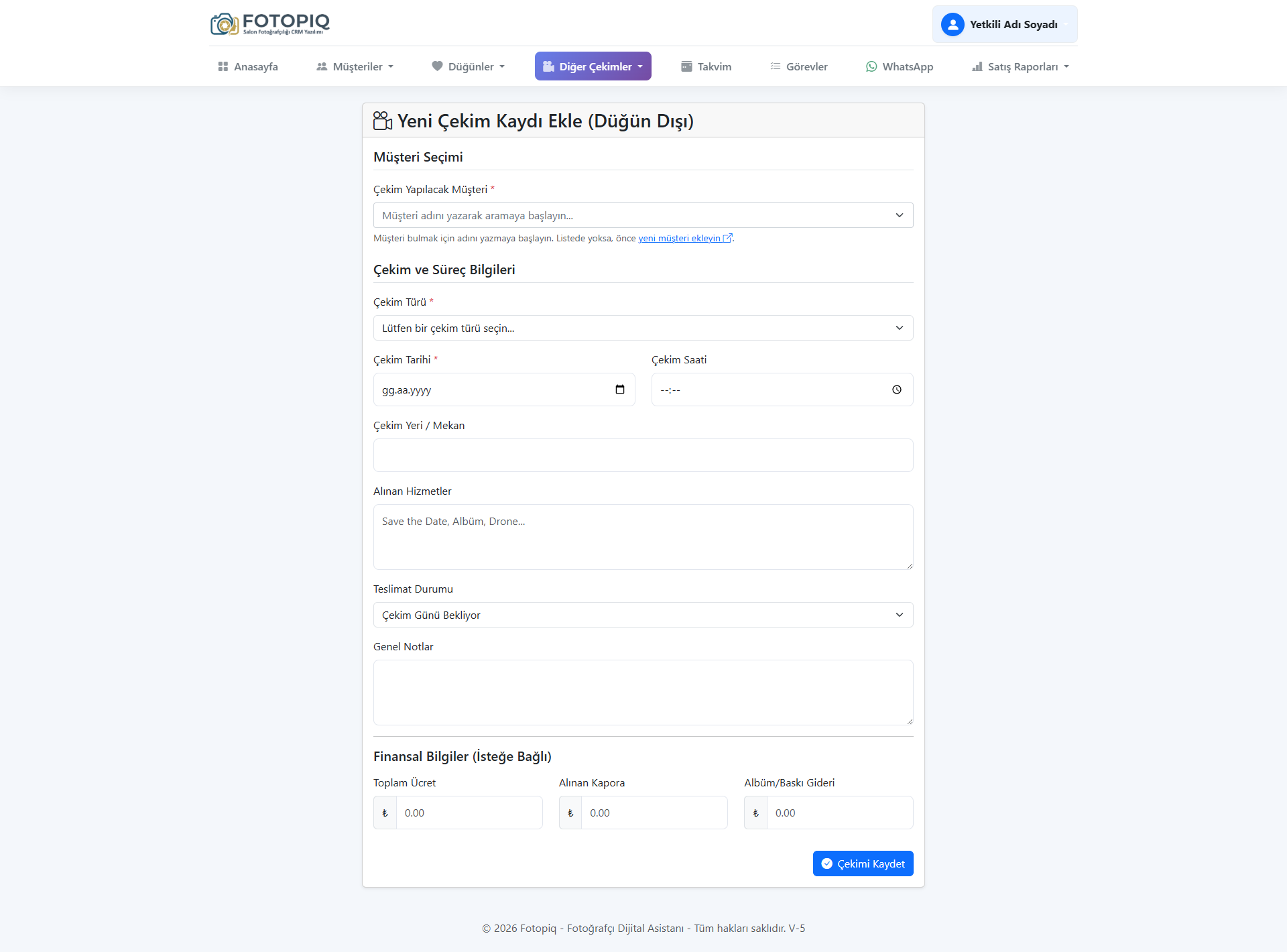1287x952 pixels.
Task: Expand the Müşteriler menu
Action: [355, 66]
